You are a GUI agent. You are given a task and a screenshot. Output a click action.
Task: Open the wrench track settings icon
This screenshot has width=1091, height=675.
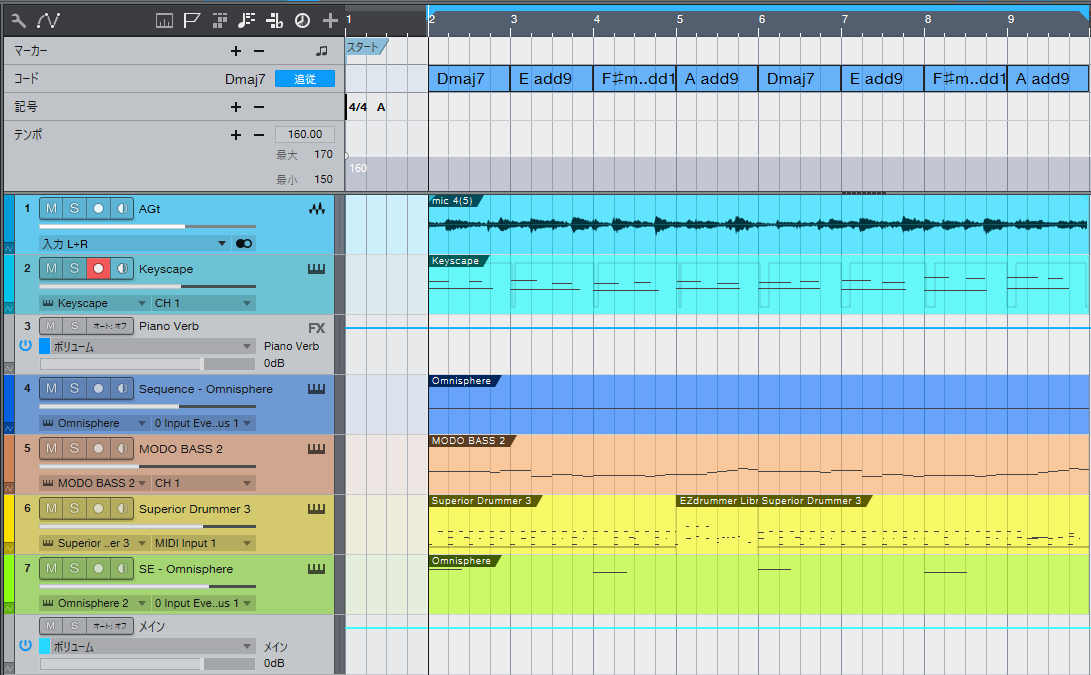click(19, 21)
